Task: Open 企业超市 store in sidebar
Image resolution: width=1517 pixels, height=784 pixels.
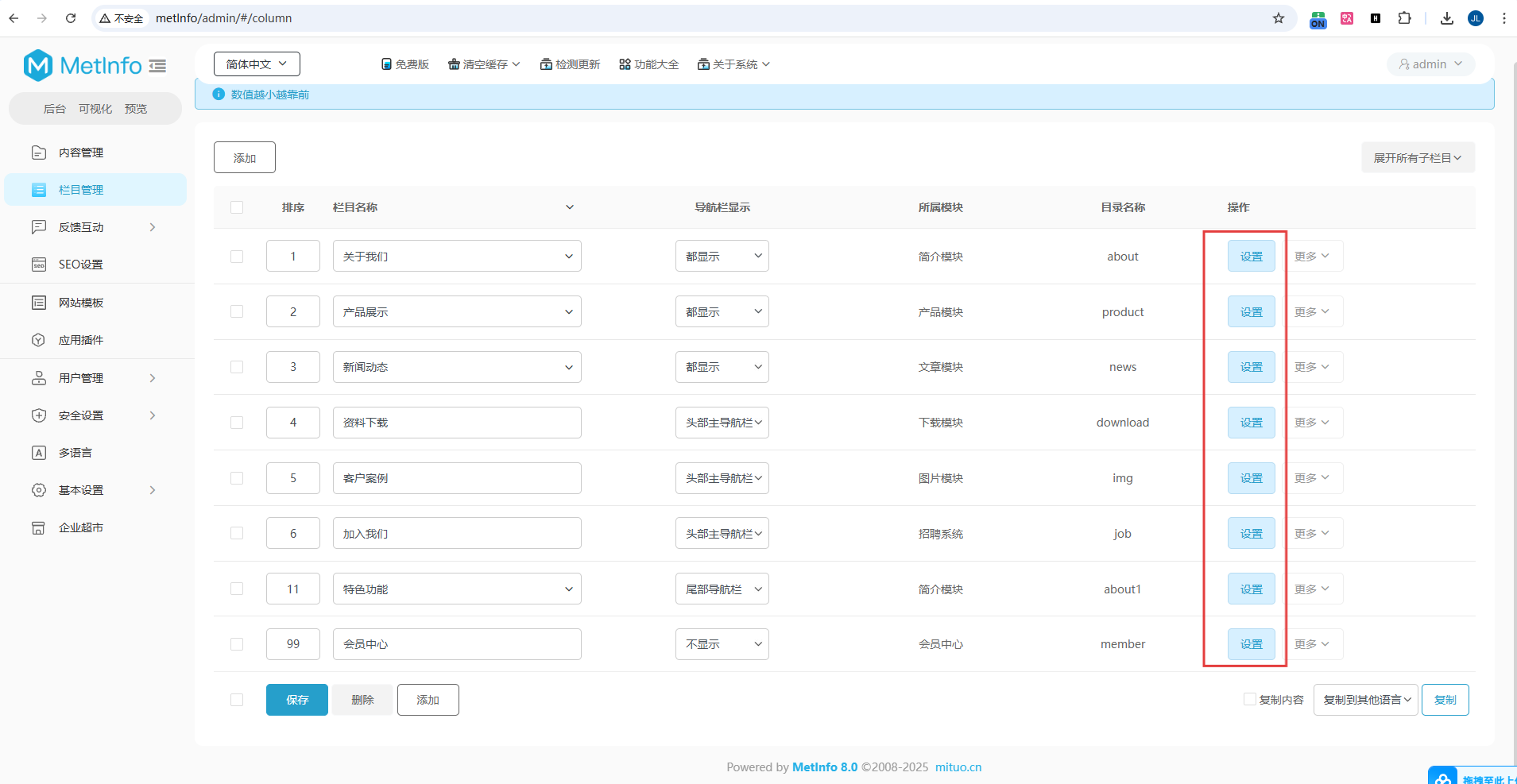Action: click(x=80, y=527)
